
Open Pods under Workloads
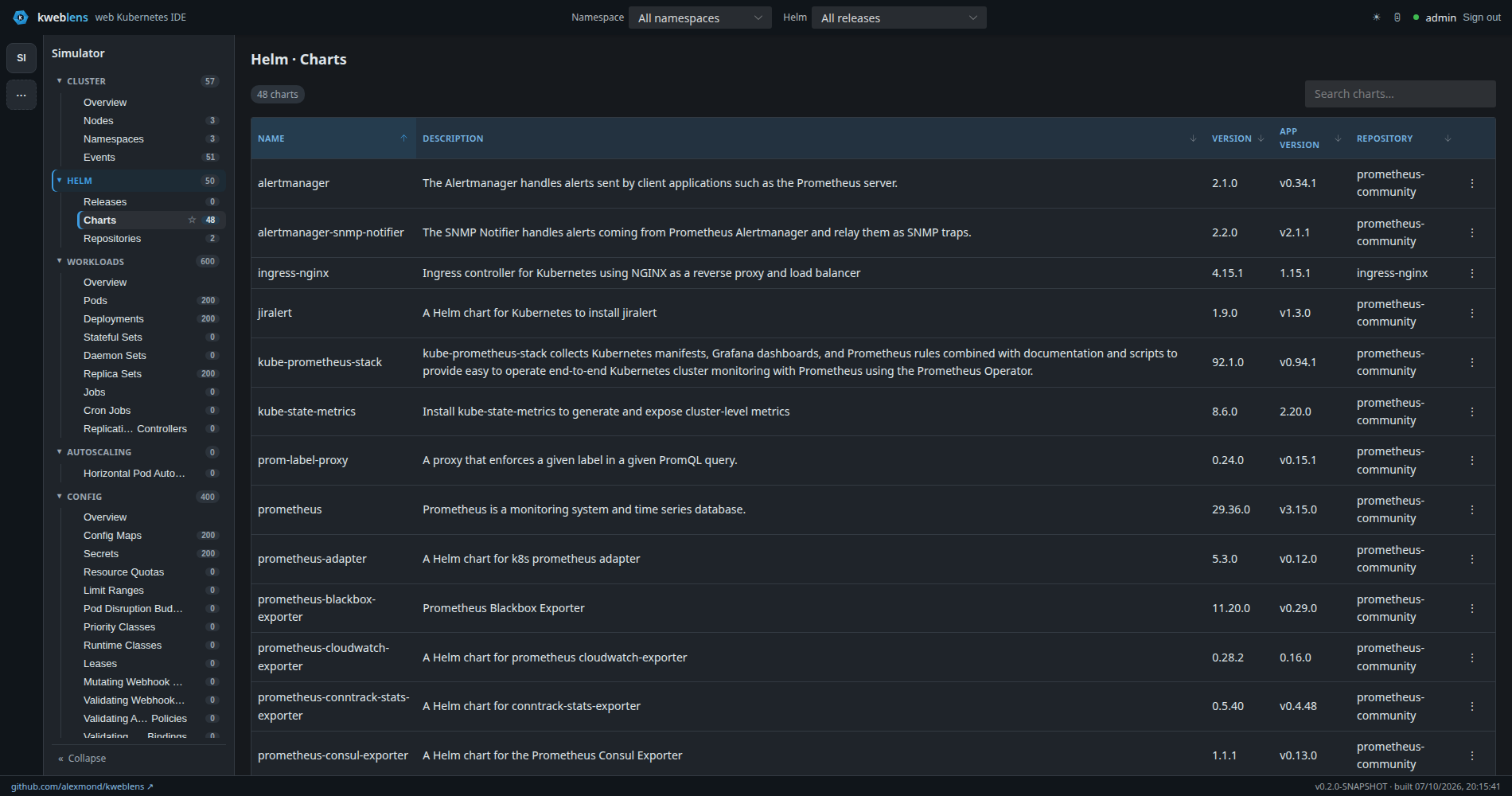(x=150, y=301)
